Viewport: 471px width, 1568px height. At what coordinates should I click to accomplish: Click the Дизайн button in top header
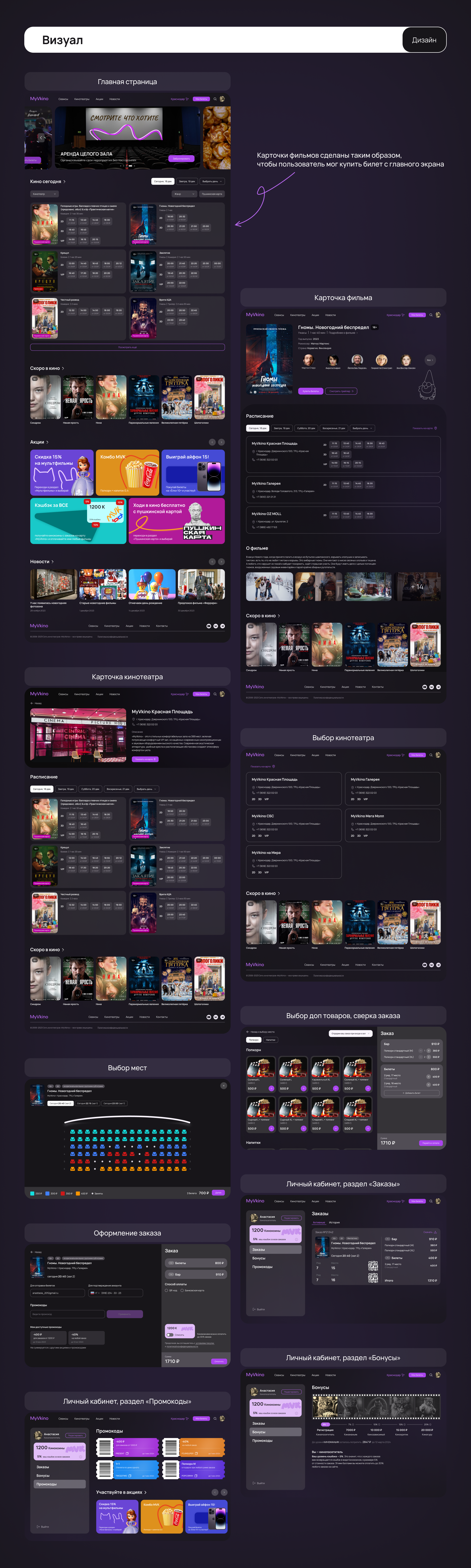[x=424, y=40]
